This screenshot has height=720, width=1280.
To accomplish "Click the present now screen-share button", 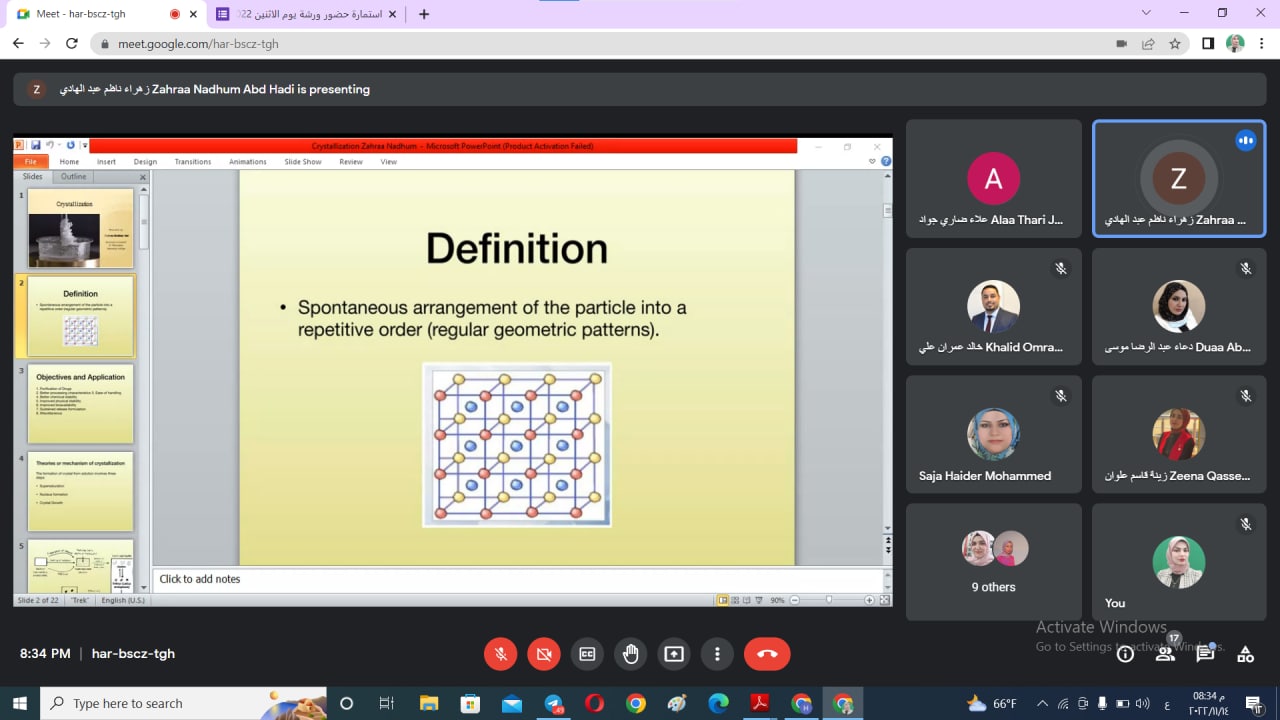I will pos(674,654).
